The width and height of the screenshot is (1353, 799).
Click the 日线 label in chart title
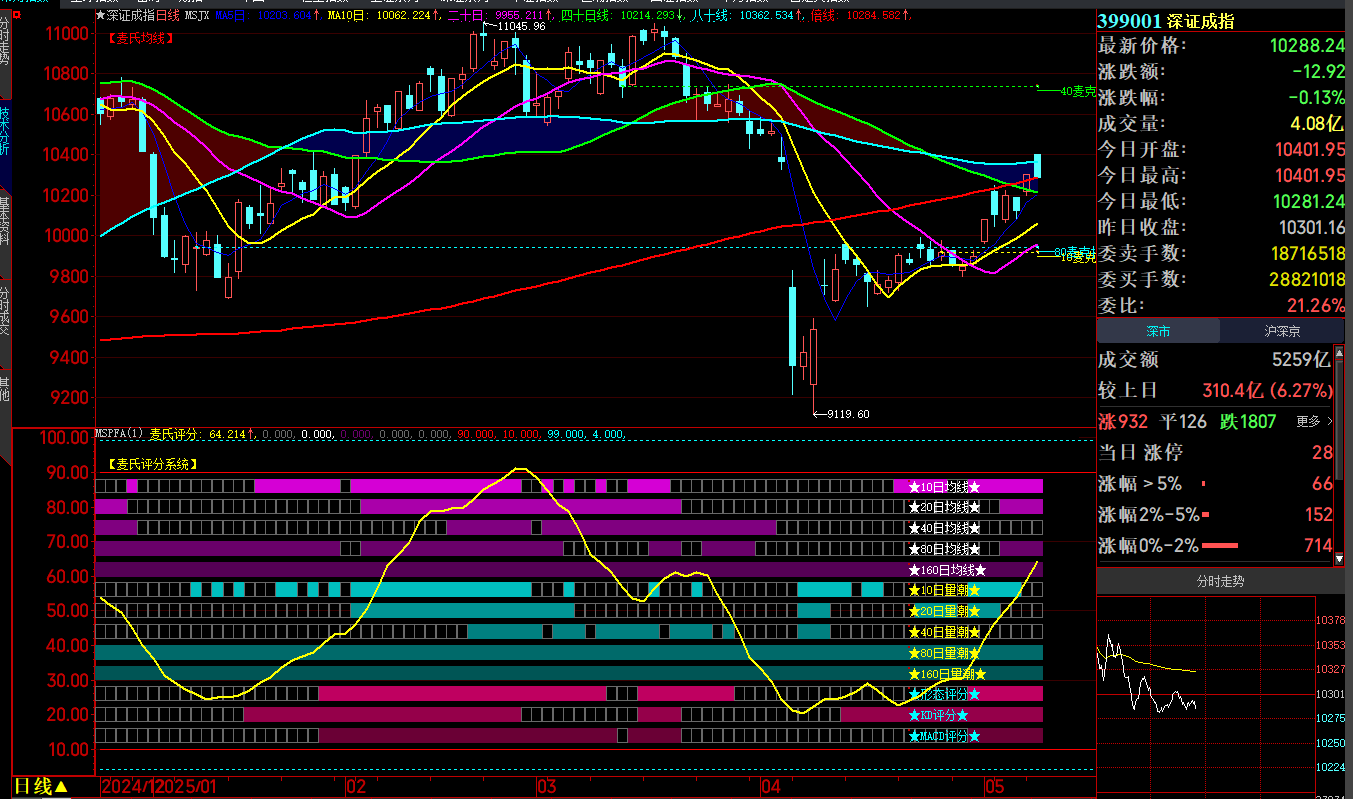168,15
